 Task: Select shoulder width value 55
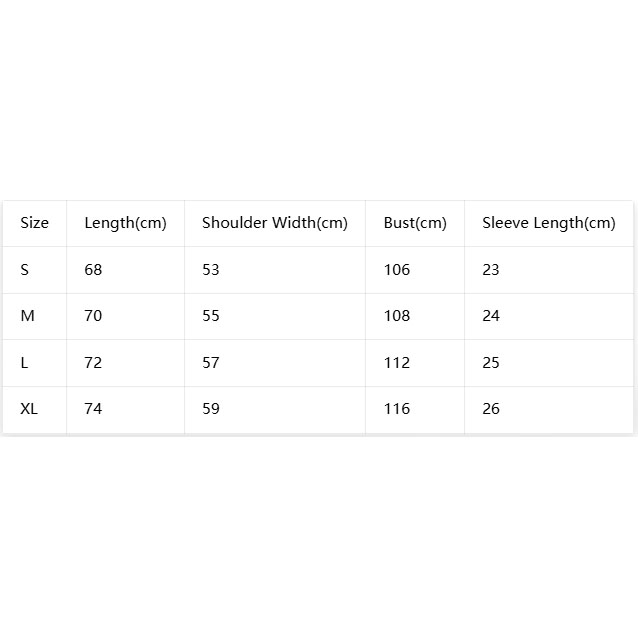211,315
